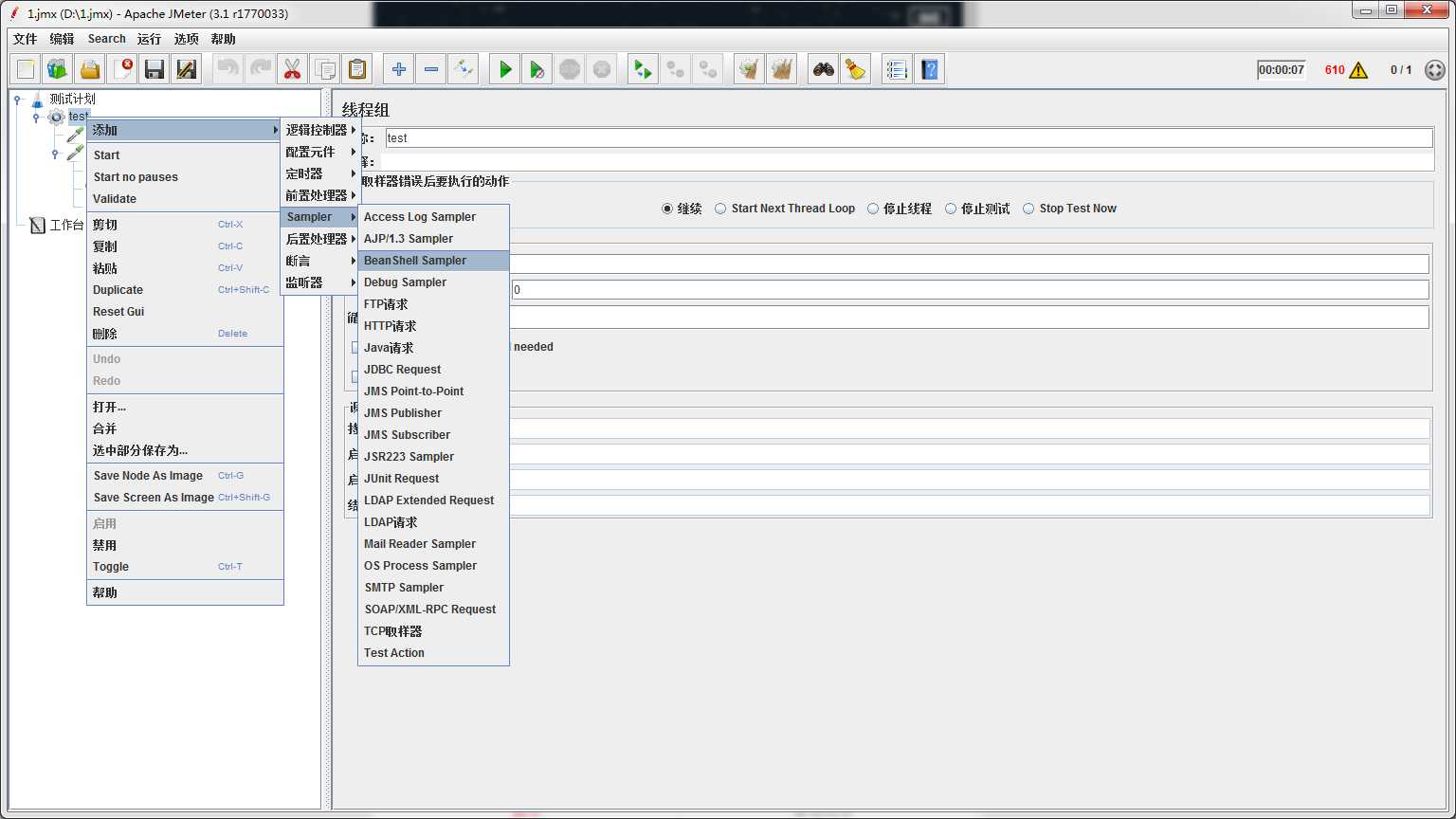Click Duplicate in context menu

185,290
